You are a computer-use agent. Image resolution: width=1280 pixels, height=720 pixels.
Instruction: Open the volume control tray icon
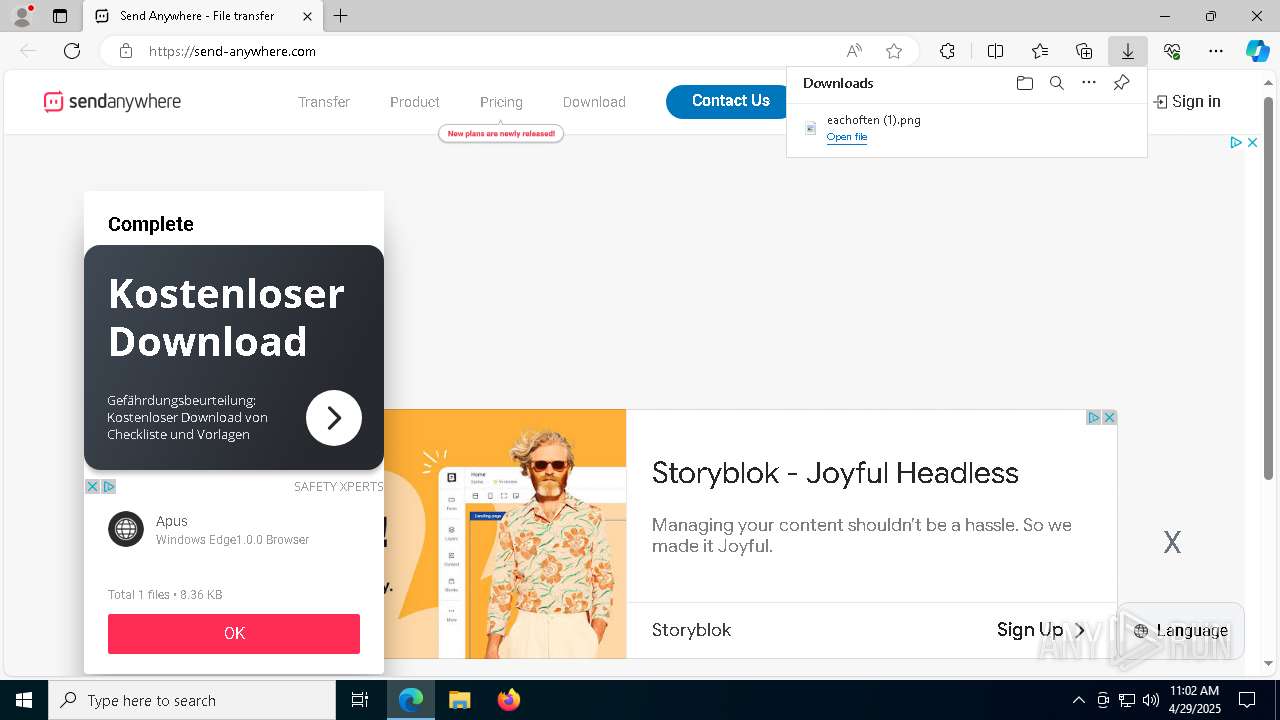click(x=1150, y=700)
